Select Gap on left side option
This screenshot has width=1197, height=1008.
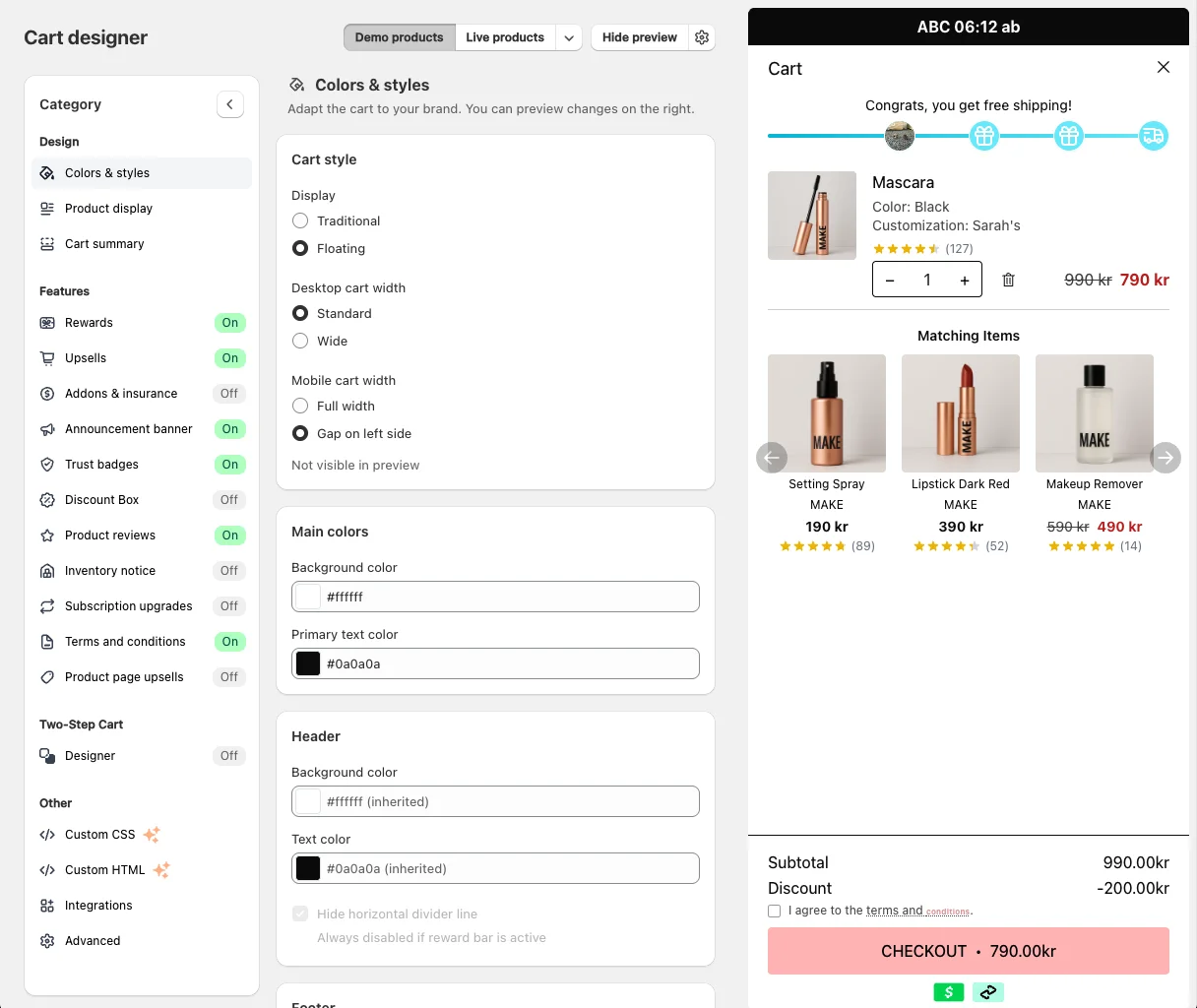click(x=300, y=433)
